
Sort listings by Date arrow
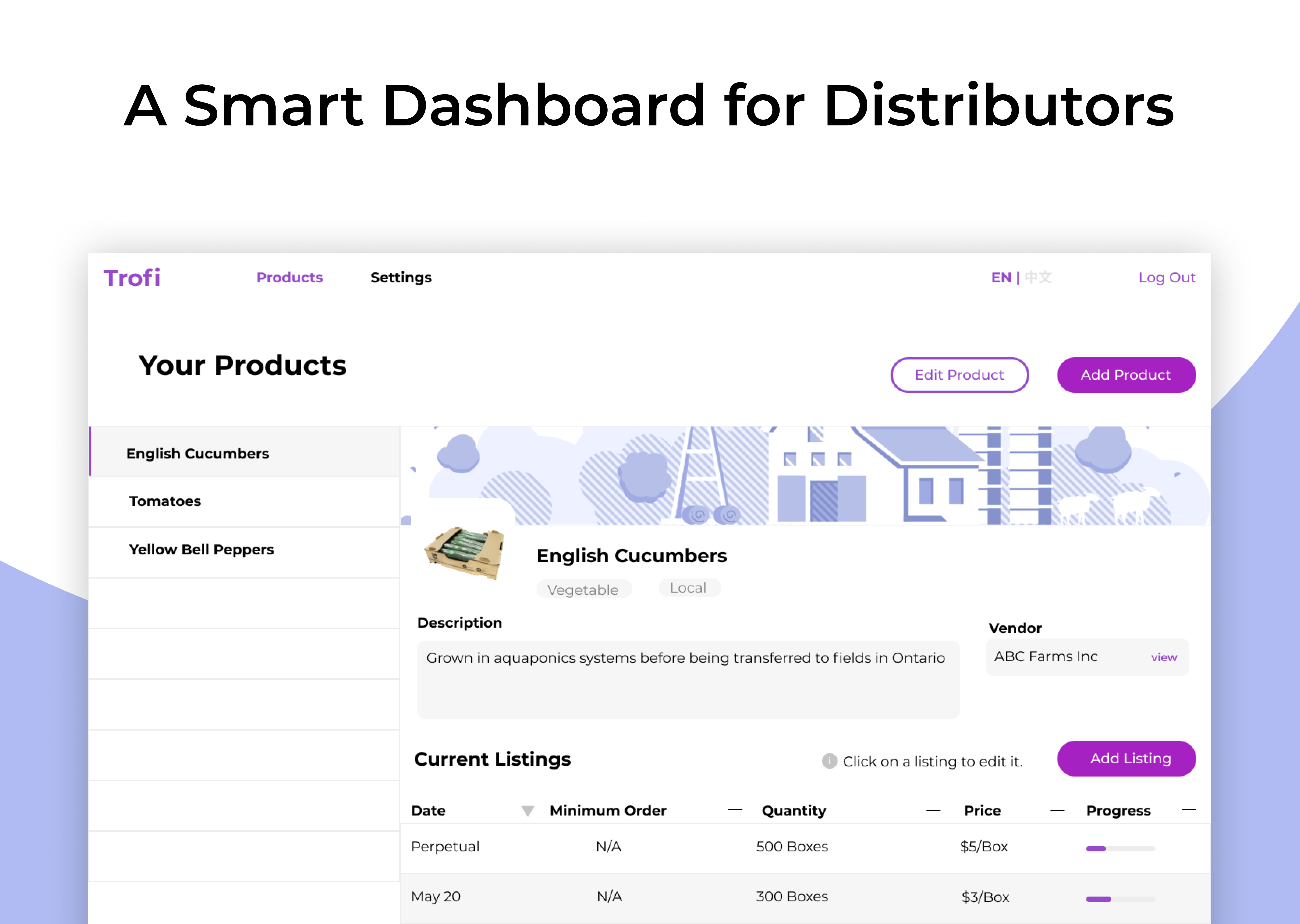[528, 811]
